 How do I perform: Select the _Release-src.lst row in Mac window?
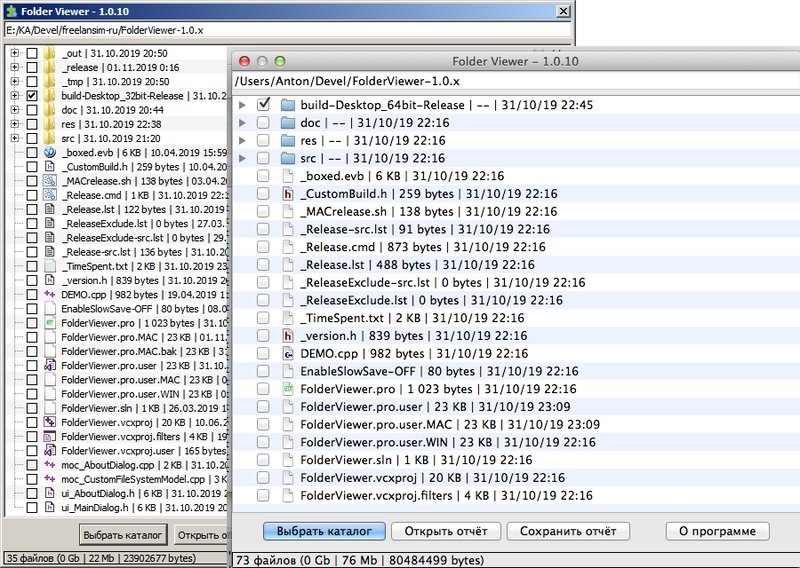click(x=516, y=229)
